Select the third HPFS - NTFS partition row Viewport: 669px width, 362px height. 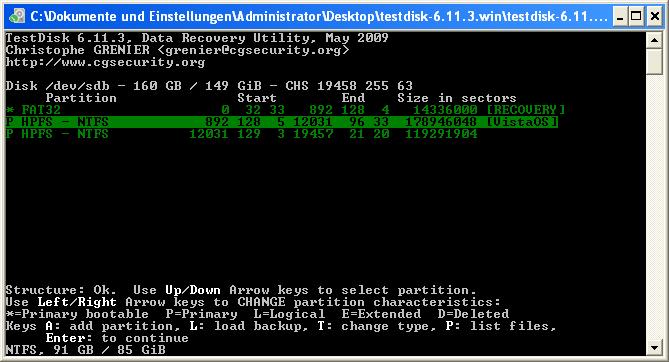(x=241, y=134)
